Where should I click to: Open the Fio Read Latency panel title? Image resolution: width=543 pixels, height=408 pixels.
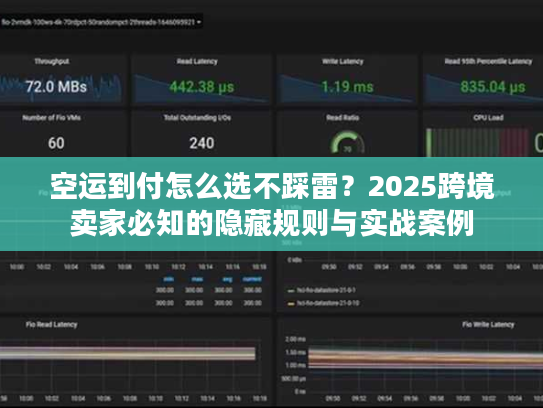tap(52, 325)
